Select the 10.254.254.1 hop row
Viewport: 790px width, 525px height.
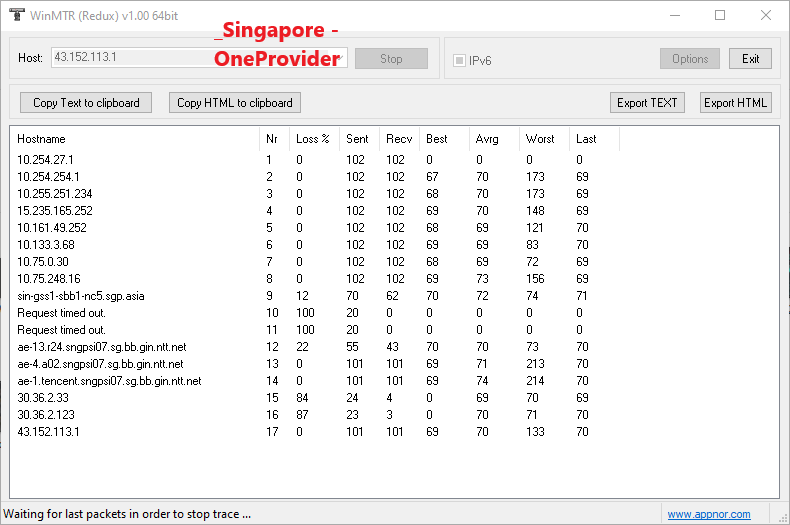(315, 177)
